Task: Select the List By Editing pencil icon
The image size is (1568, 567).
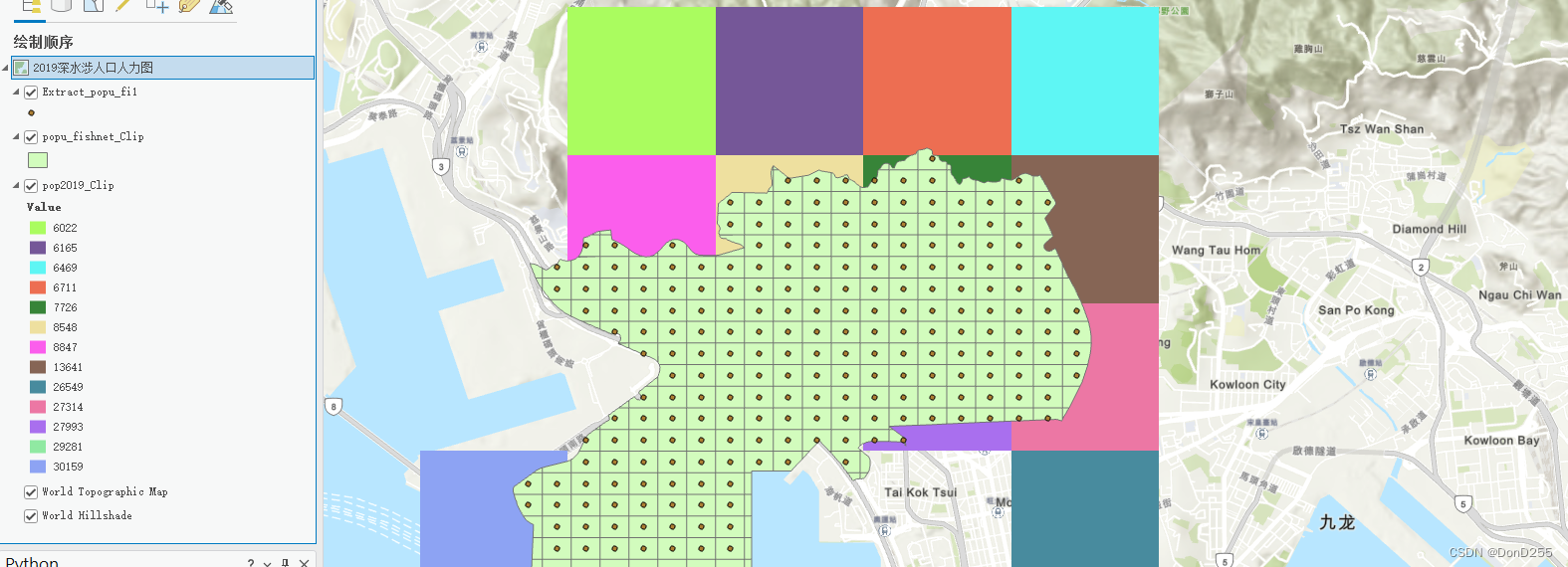Action: coord(123,5)
